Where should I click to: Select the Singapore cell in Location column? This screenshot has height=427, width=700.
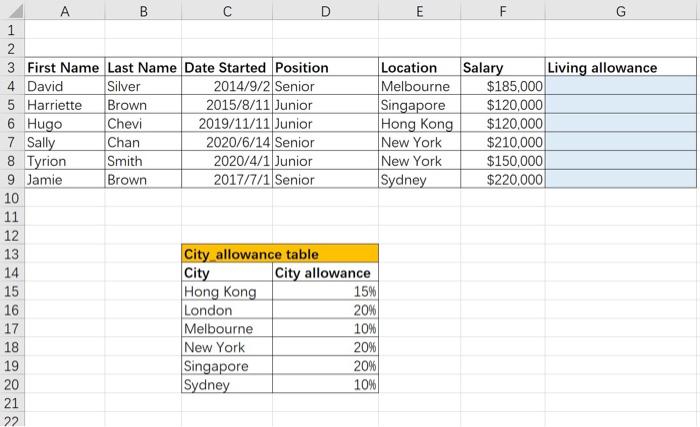click(420, 105)
